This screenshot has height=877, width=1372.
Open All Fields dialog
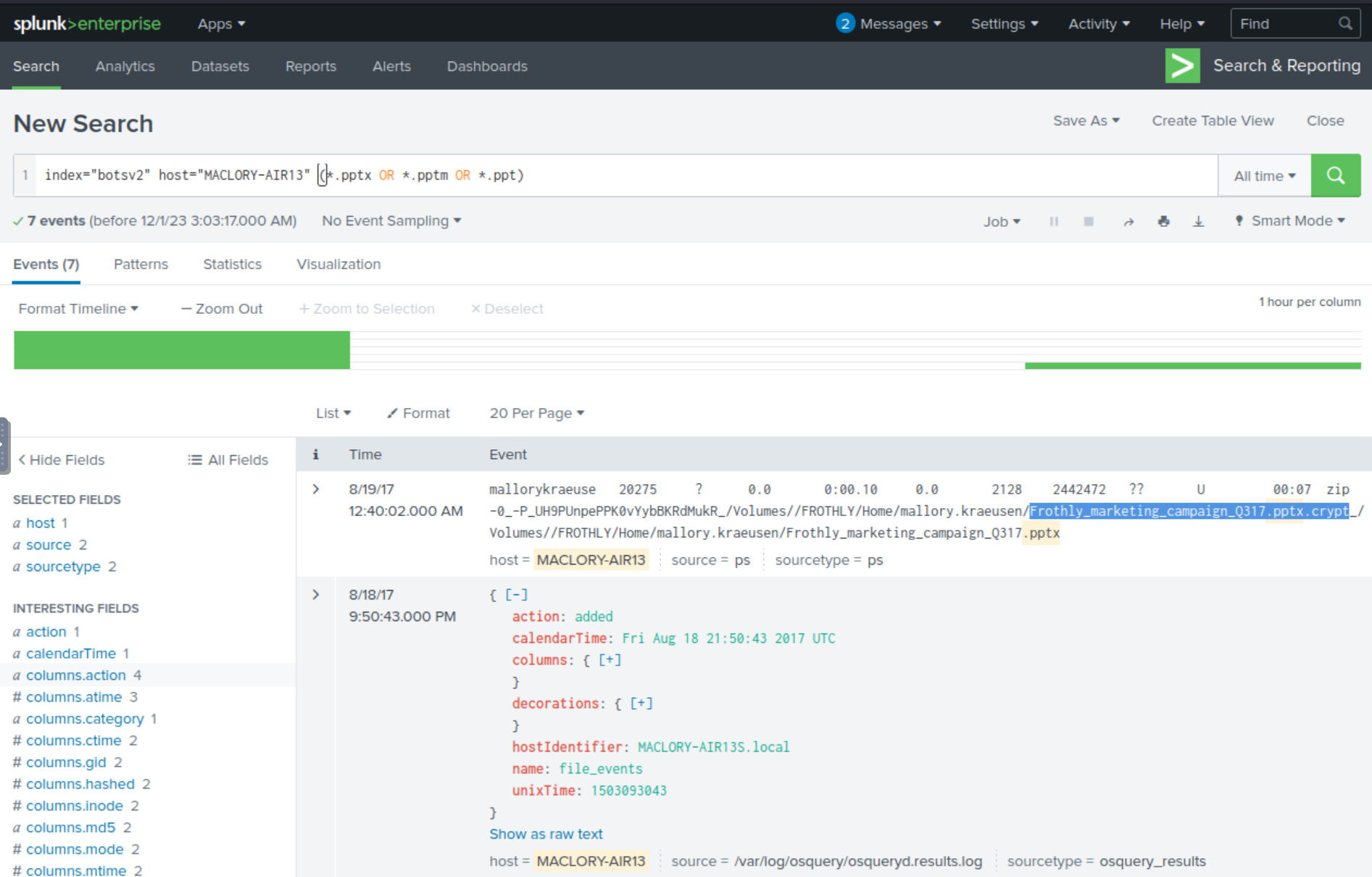tap(228, 460)
